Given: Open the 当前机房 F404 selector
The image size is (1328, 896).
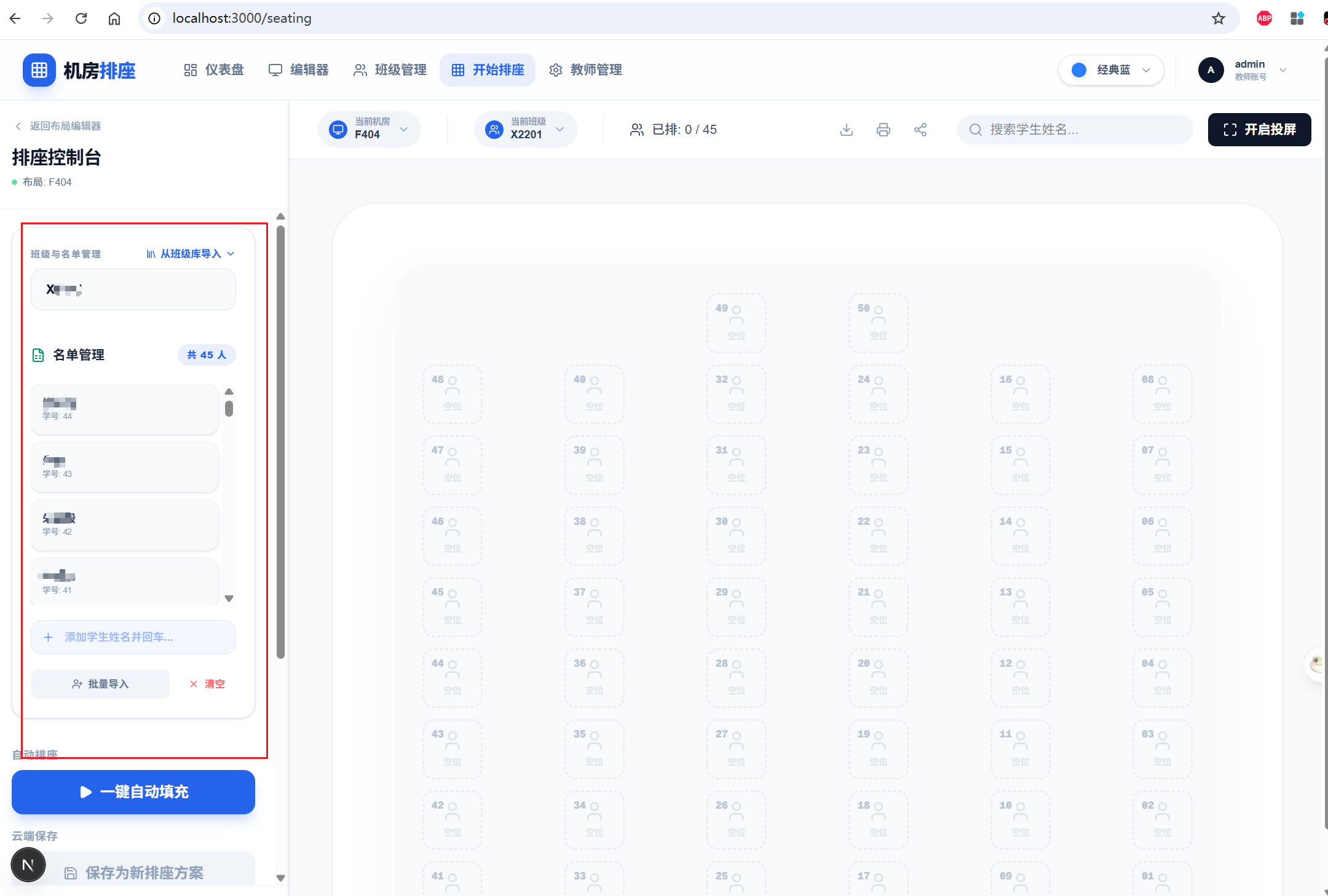Looking at the screenshot, I should click(369, 129).
